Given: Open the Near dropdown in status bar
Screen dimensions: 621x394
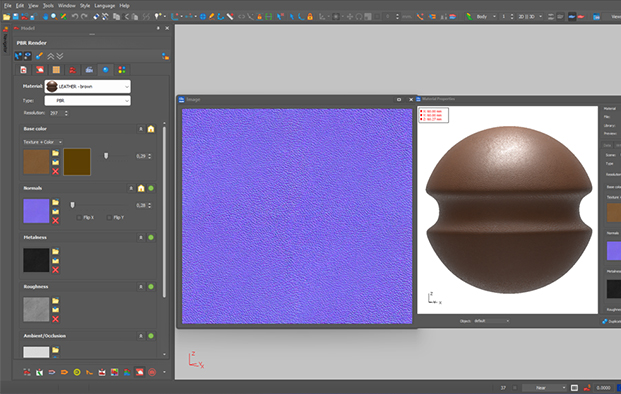Looking at the screenshot, I should pos(545,388).
